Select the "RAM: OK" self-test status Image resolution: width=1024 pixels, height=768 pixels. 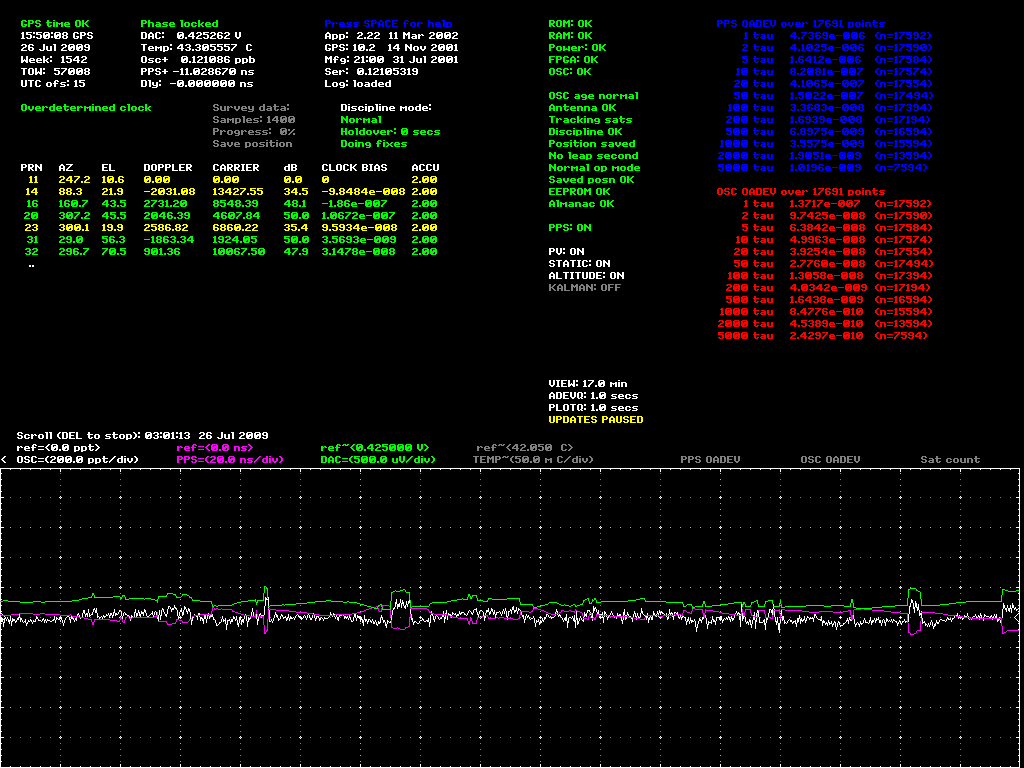coord(570,36)
